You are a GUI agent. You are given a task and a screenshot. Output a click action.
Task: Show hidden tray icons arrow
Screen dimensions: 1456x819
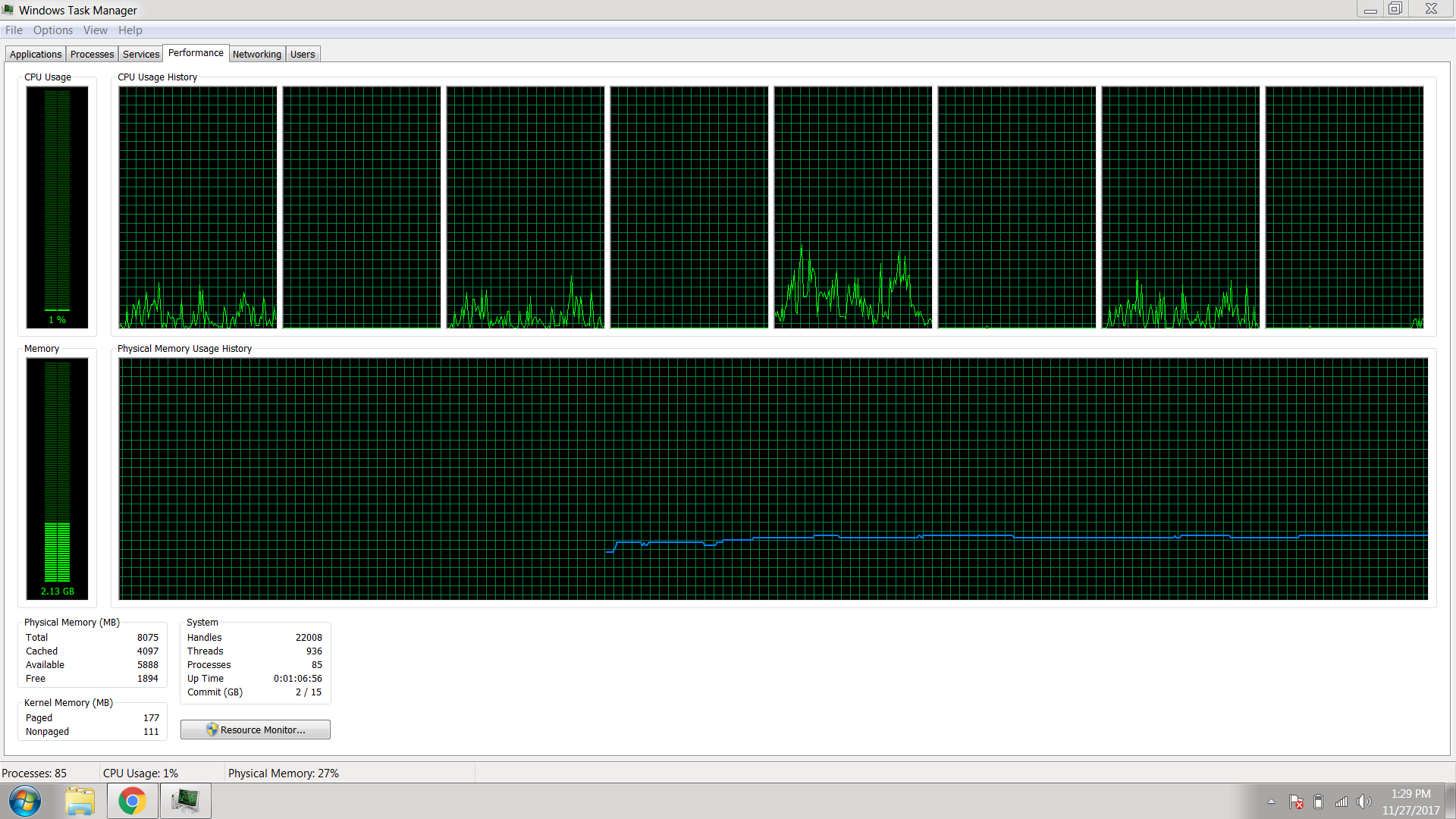[x=1271, y=802]
